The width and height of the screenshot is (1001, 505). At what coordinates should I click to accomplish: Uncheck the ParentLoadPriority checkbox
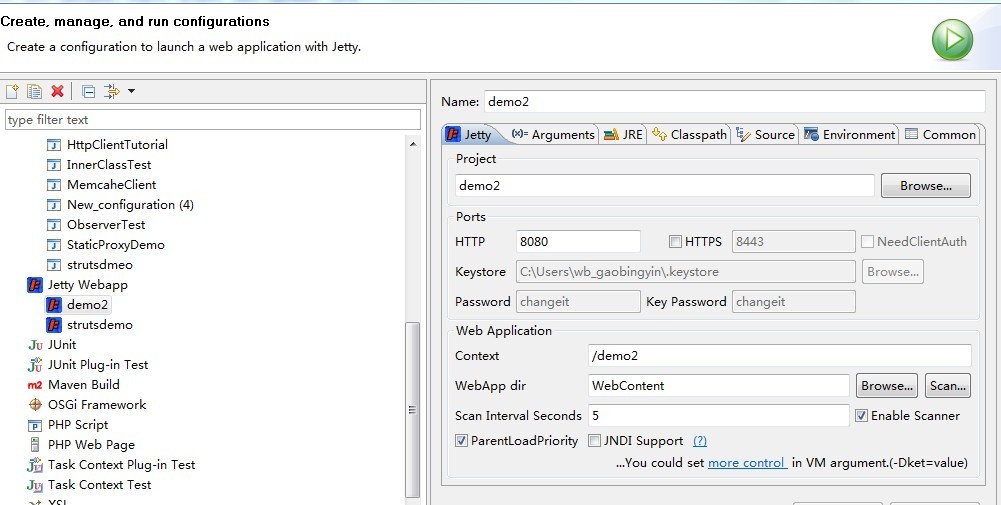[x=462, y=441]
